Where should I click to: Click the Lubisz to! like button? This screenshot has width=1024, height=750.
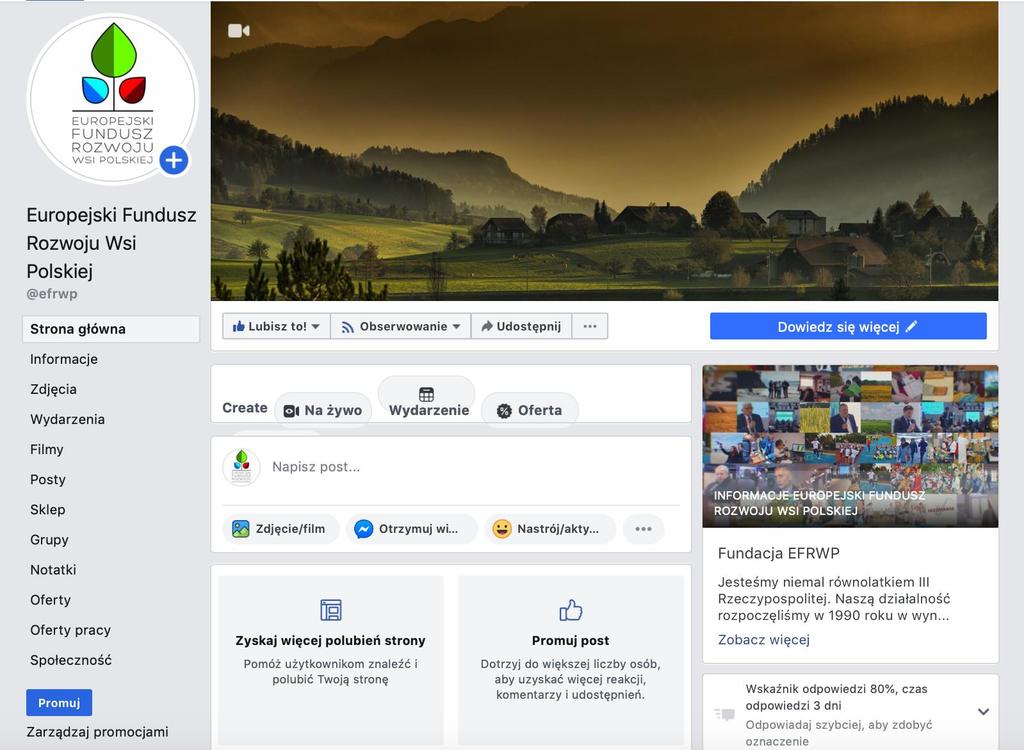pyautogui.click(x=276, y=327)
